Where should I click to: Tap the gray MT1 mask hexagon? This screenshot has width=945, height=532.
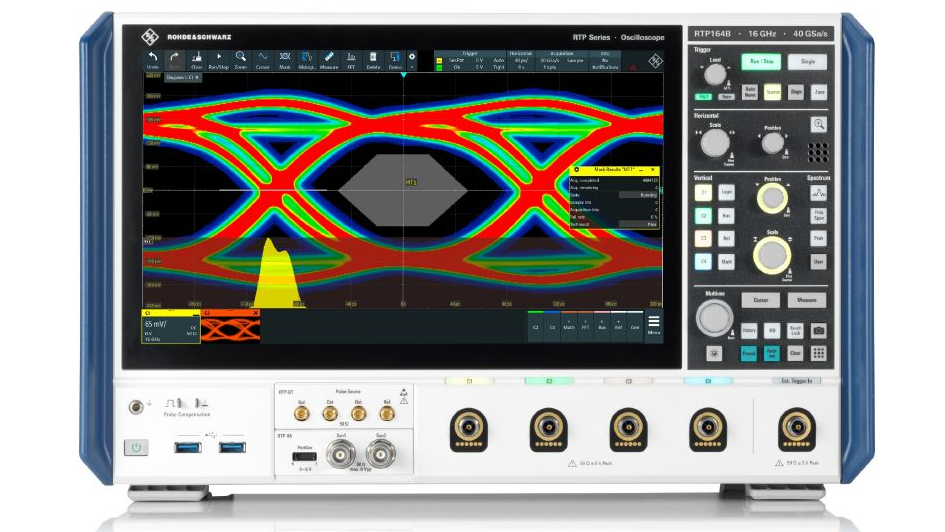click(x=403, y=190)
